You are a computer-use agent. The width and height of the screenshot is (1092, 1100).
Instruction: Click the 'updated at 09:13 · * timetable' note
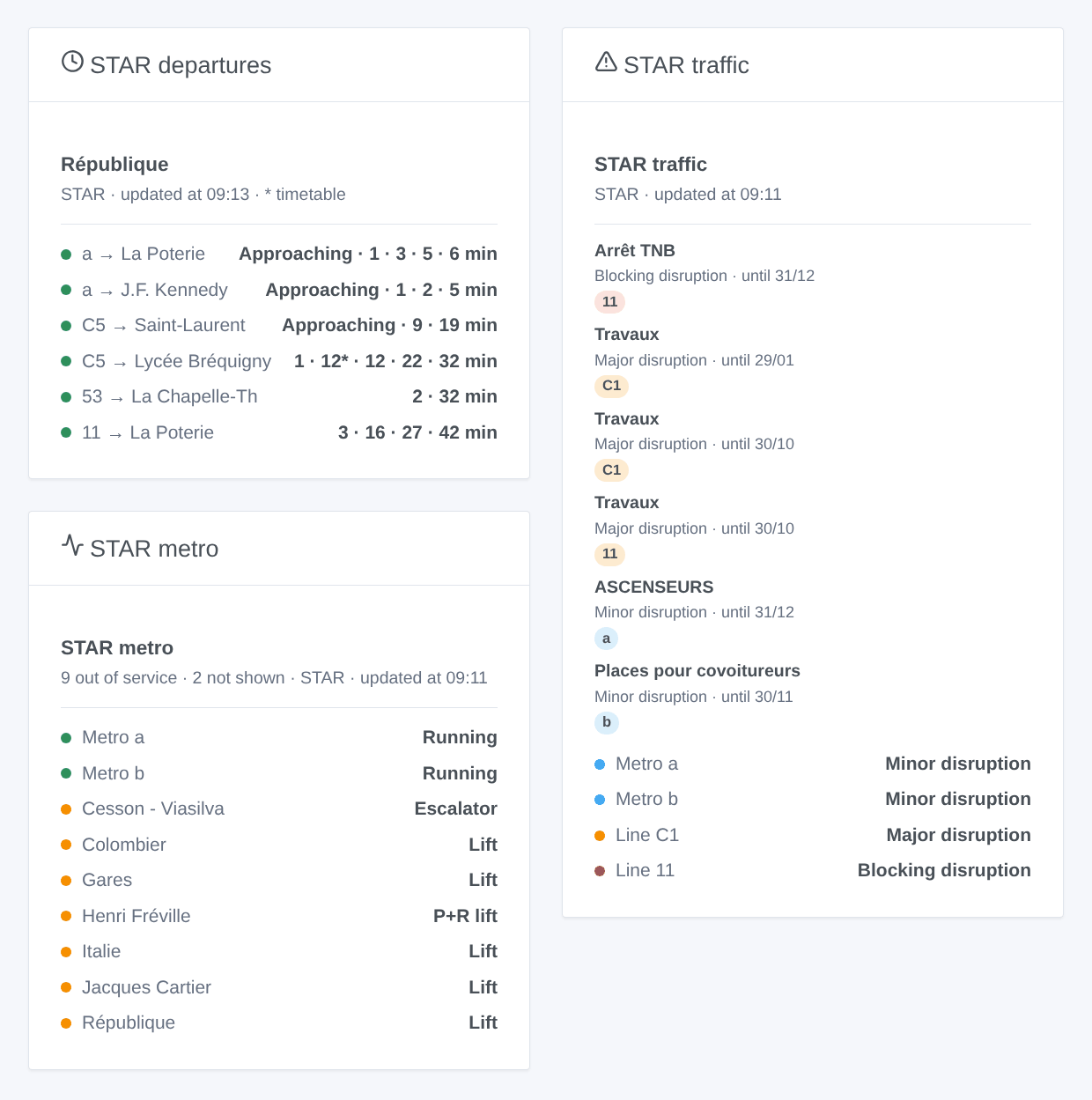[232, 195]
